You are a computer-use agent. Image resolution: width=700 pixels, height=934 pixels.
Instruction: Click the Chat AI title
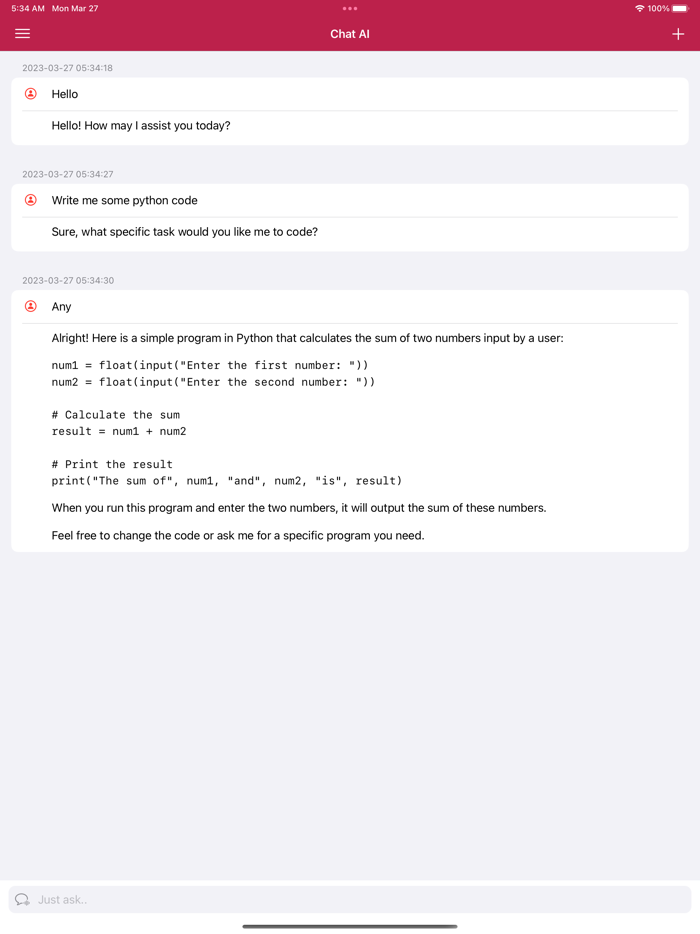(x=349, y=33)
